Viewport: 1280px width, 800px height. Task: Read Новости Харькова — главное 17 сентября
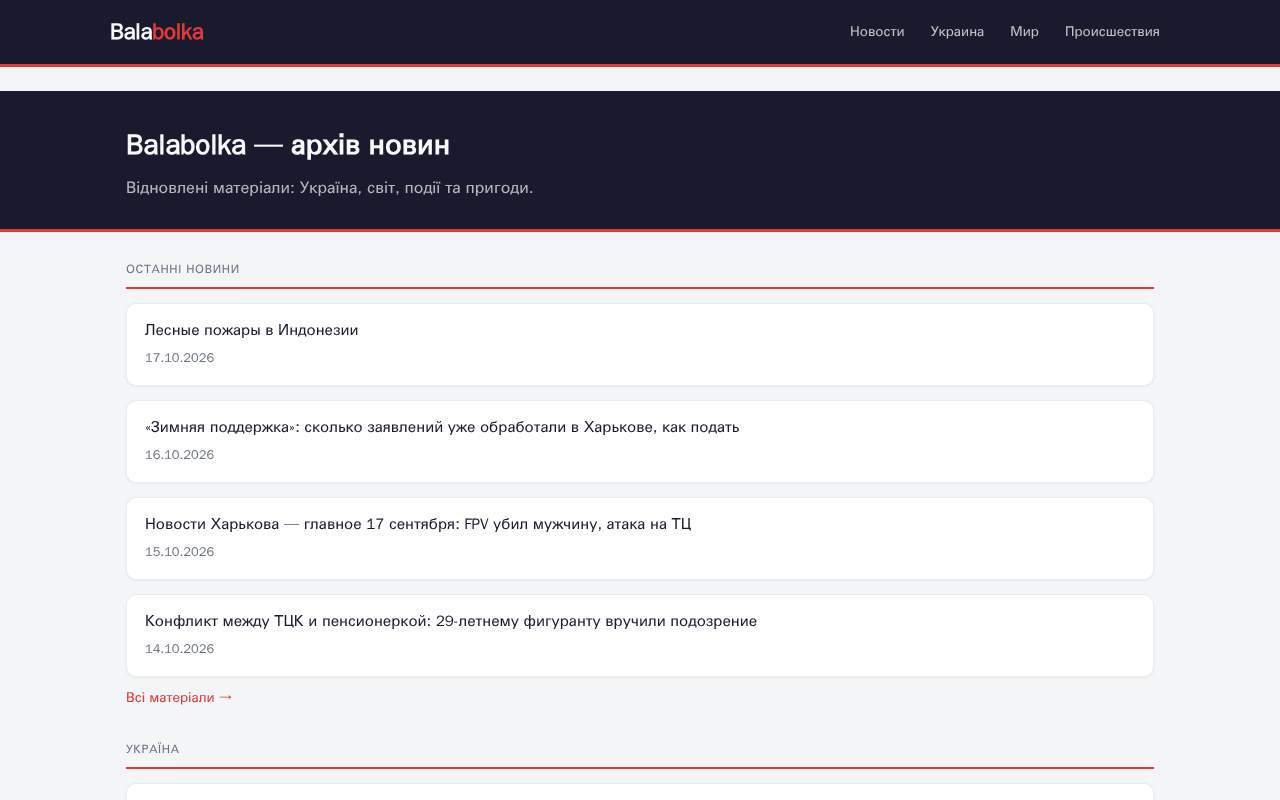point(418,524)
